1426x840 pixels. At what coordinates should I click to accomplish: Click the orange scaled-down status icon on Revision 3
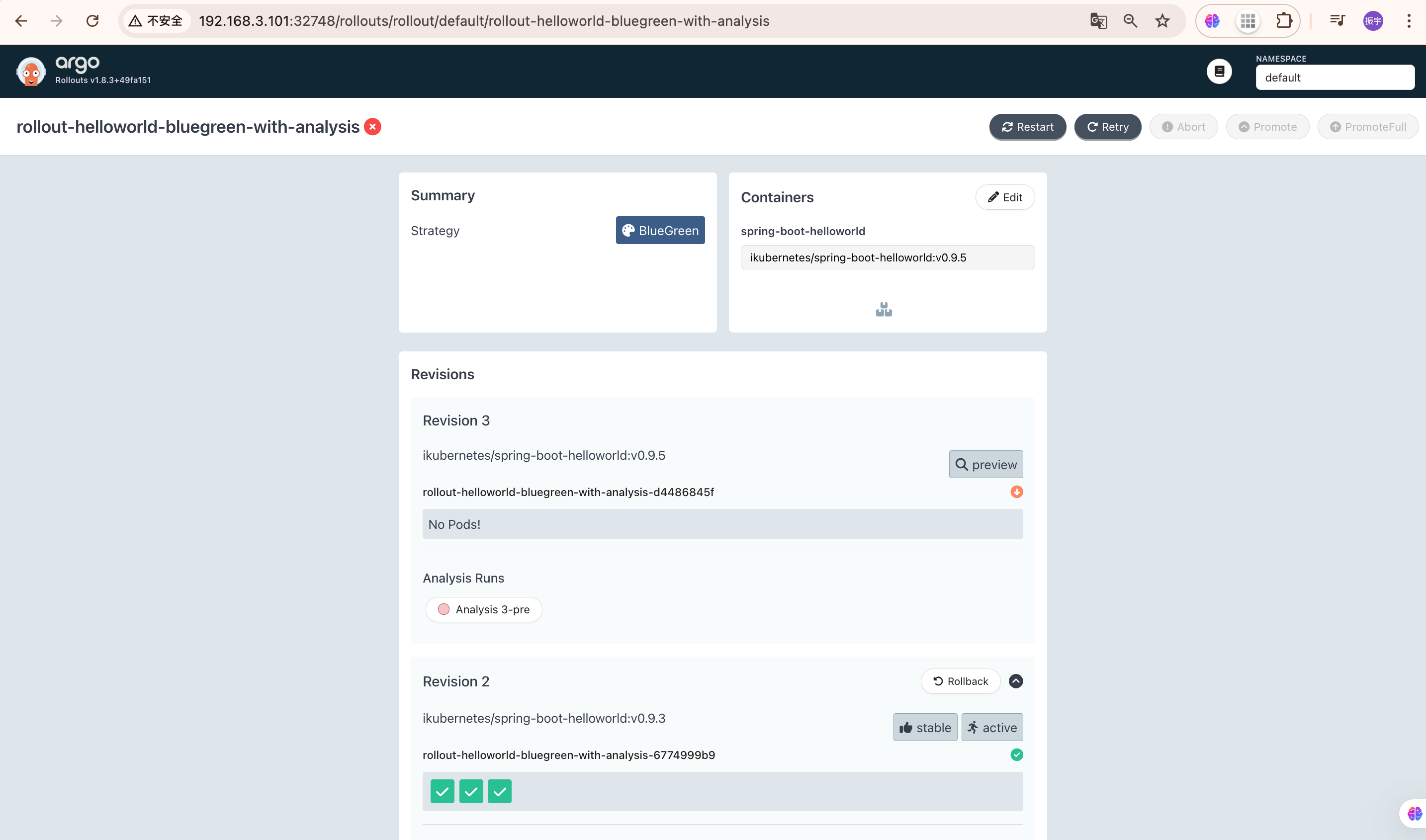[1016, 492]
